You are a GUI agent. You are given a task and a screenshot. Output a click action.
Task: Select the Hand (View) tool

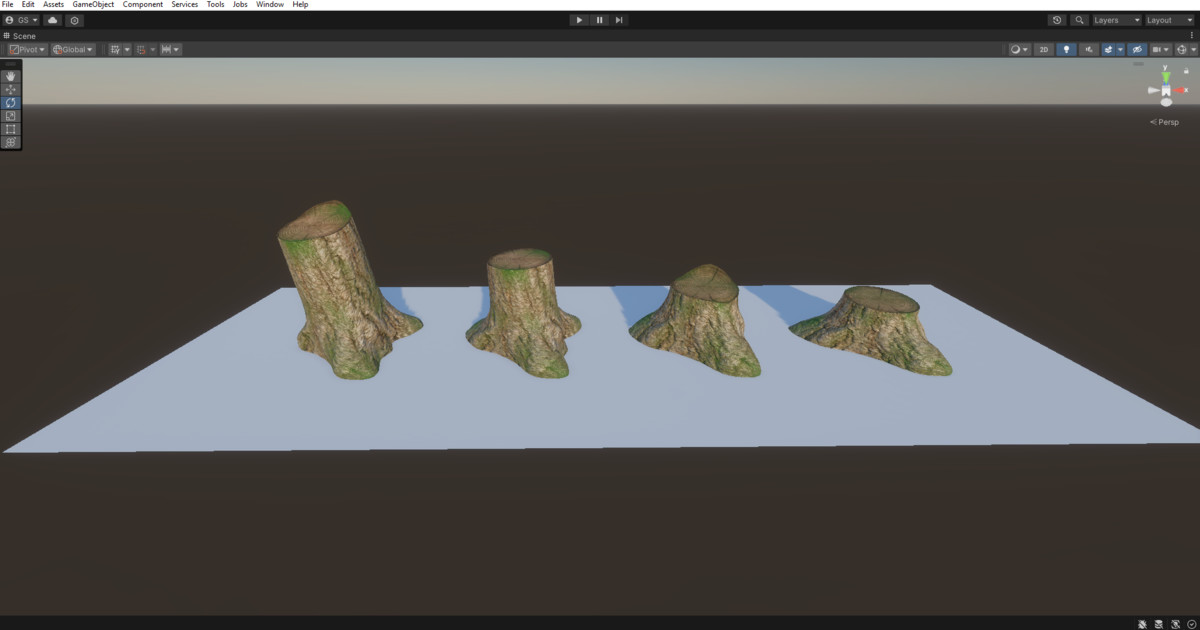[x=10, y=76]
